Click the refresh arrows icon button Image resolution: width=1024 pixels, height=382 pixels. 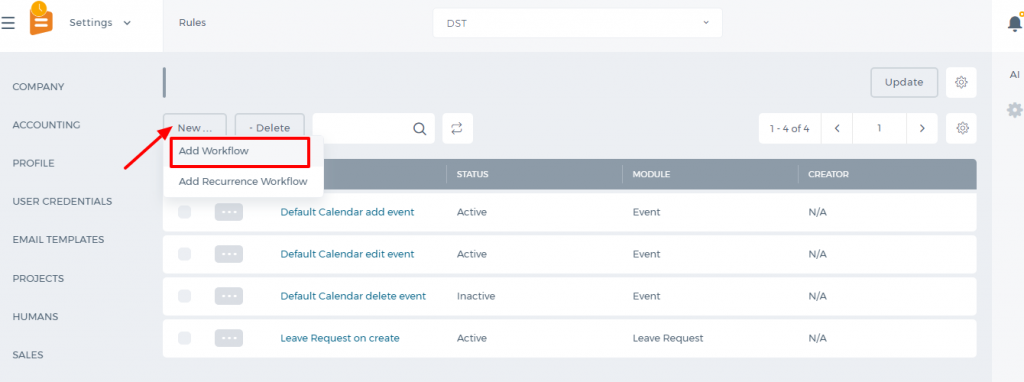tap(457, 128)
